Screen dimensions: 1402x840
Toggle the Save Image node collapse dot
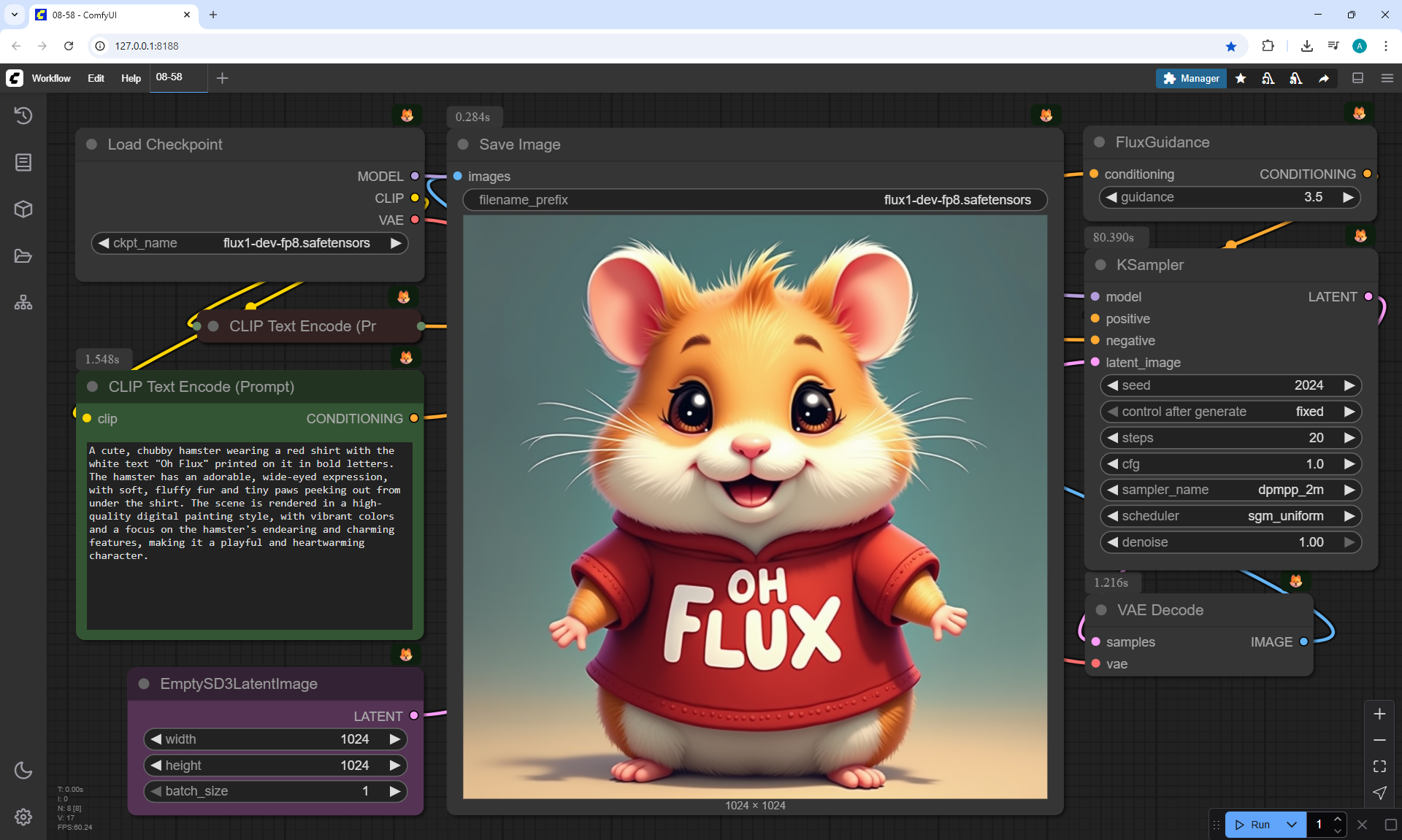pyautogui.click(x=463, y=145)
